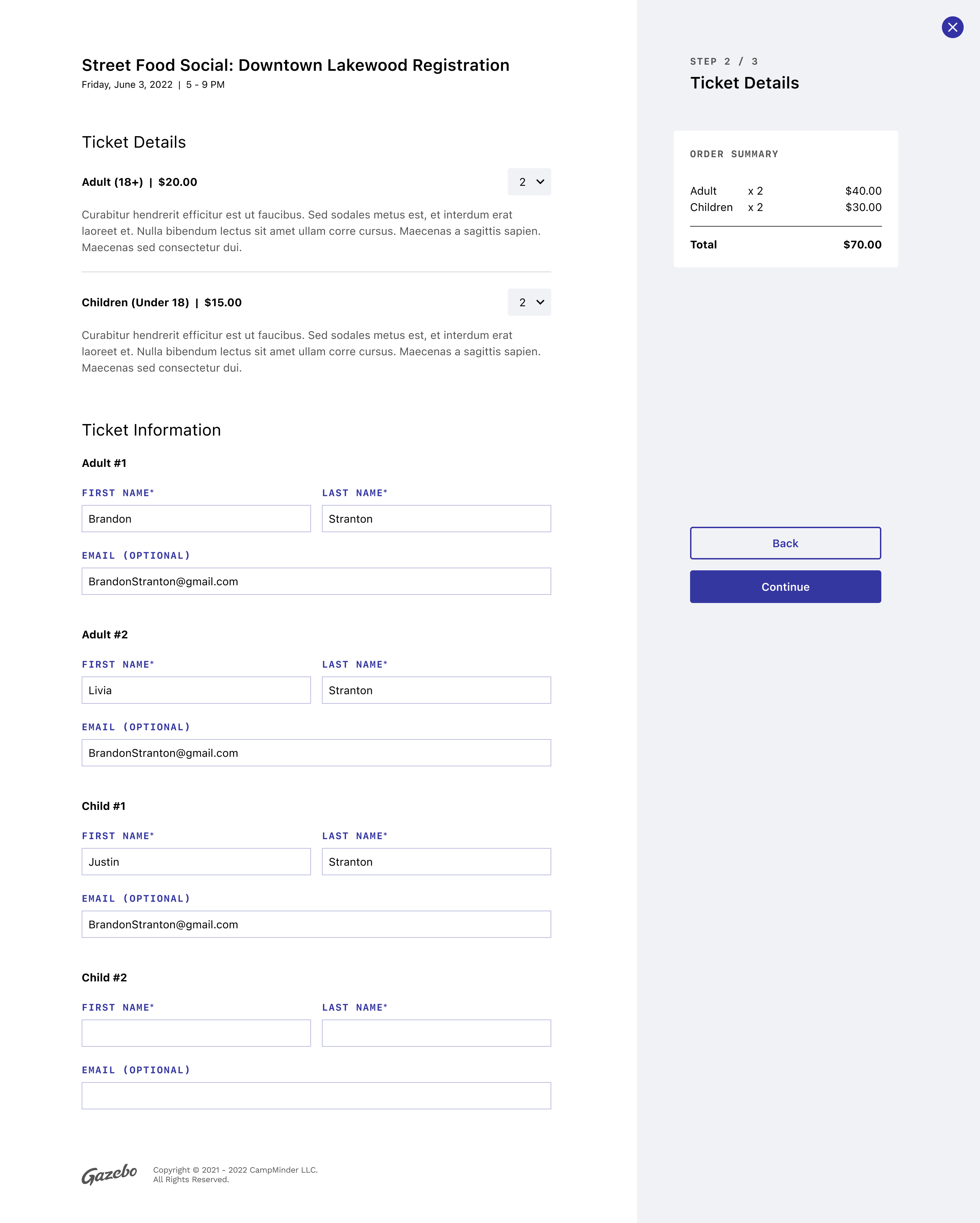Image resolution: width=980 pixels, height=1223 pixels.
Task: Click Adult #2 last name field
Action: 436,690
